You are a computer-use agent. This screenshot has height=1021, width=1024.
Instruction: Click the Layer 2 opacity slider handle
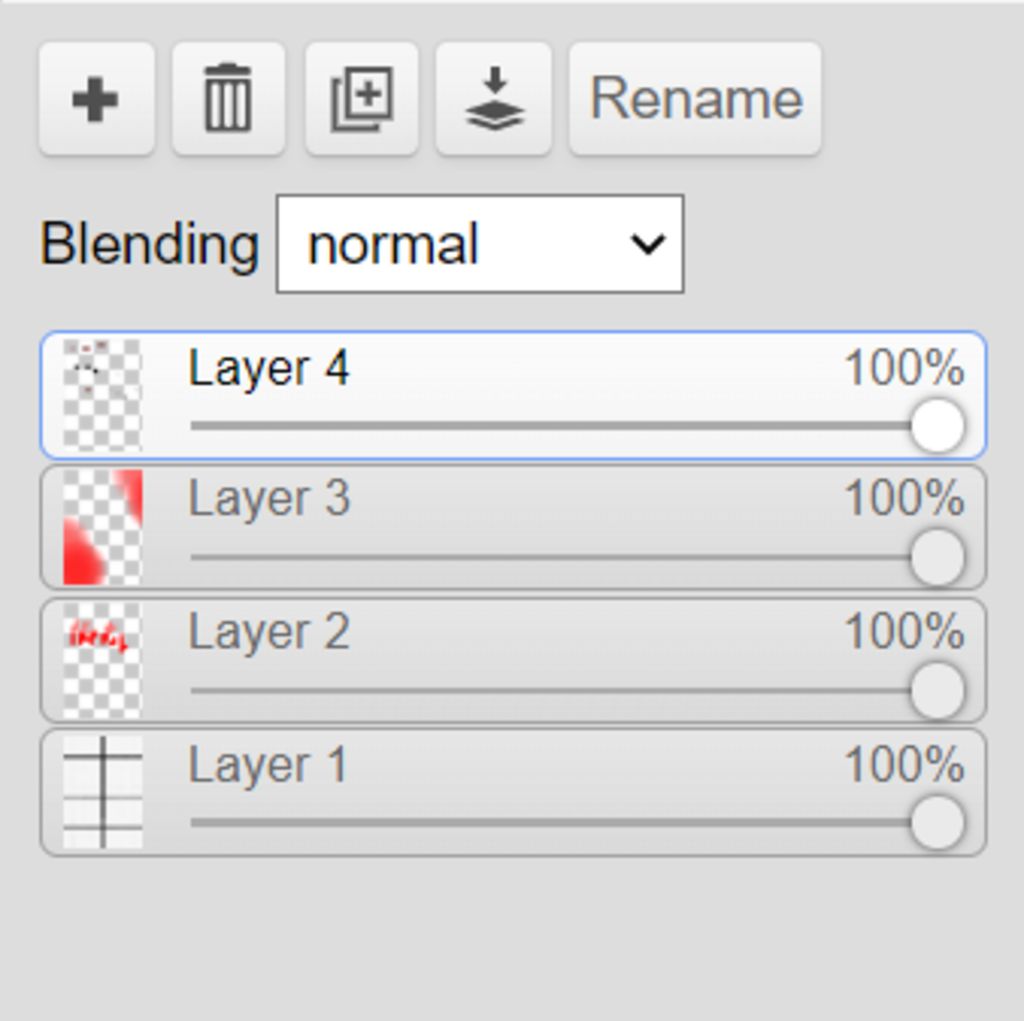click(938, 690)
